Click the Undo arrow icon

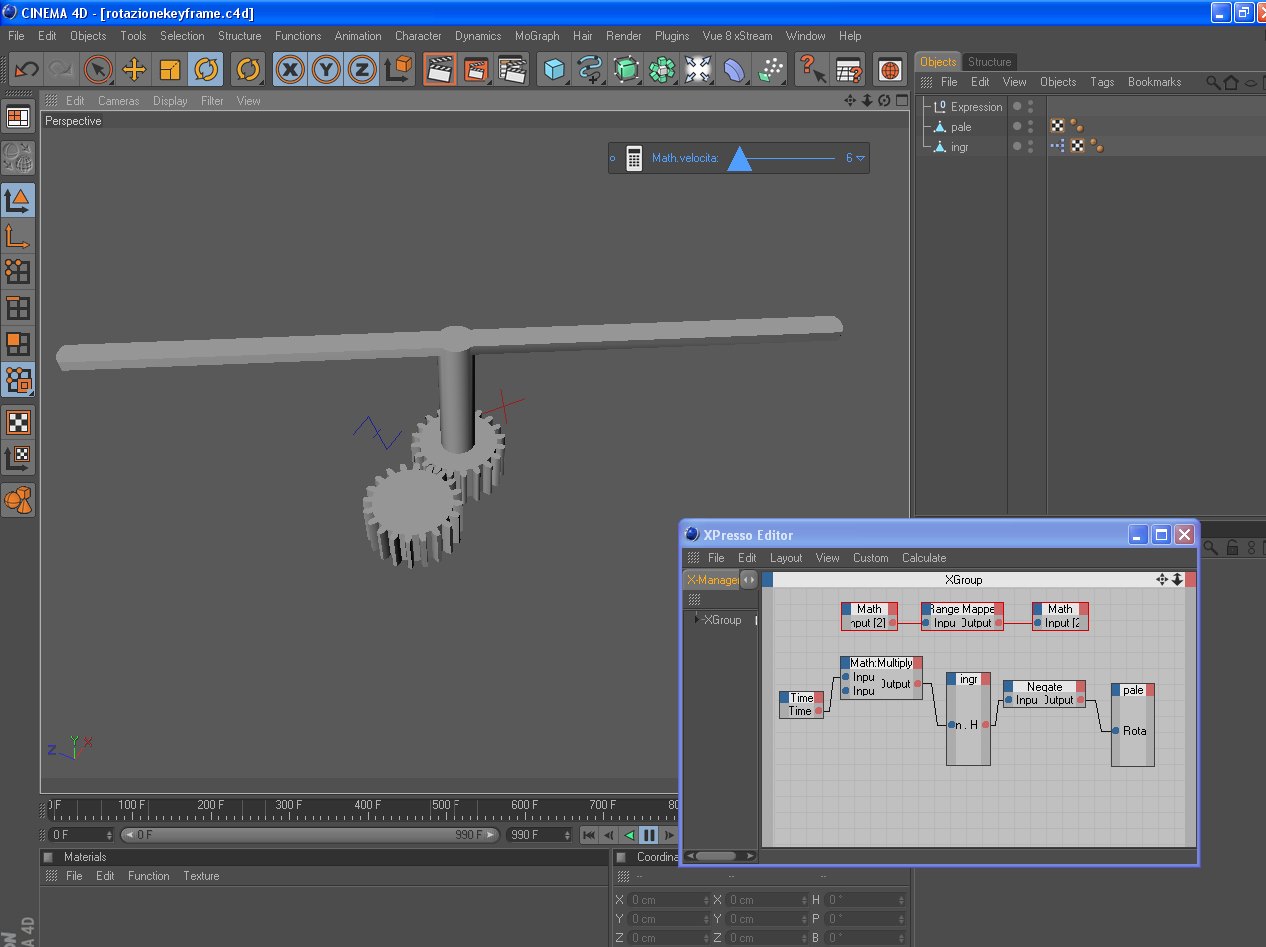point(27,70)
